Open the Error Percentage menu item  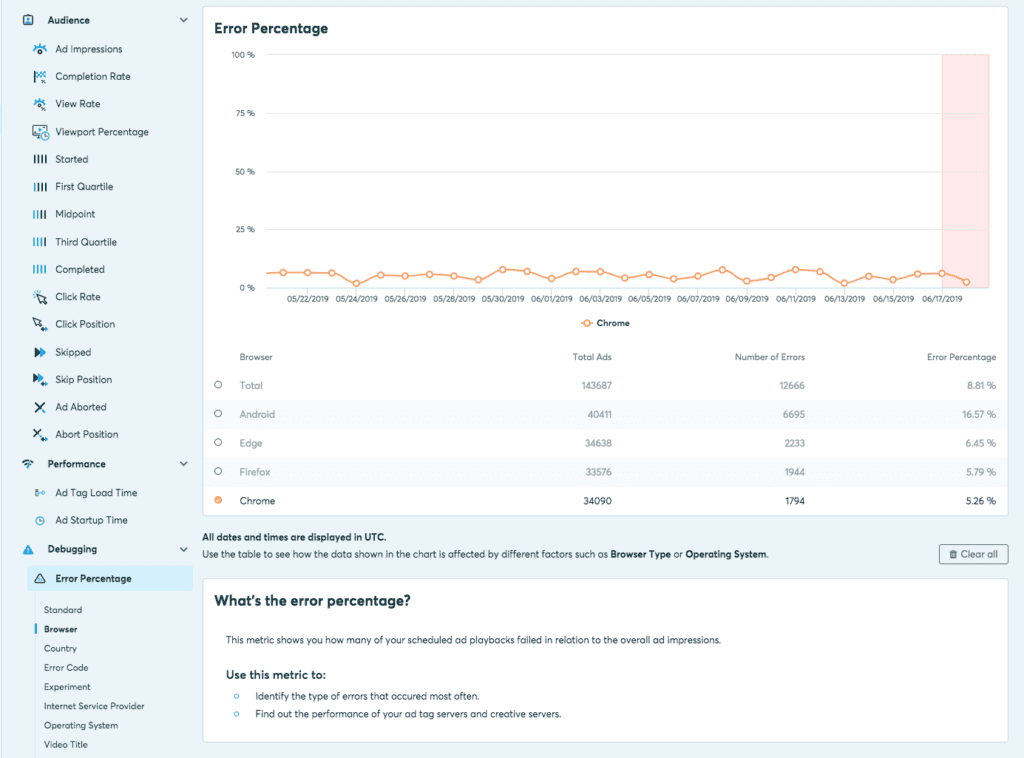110,578
